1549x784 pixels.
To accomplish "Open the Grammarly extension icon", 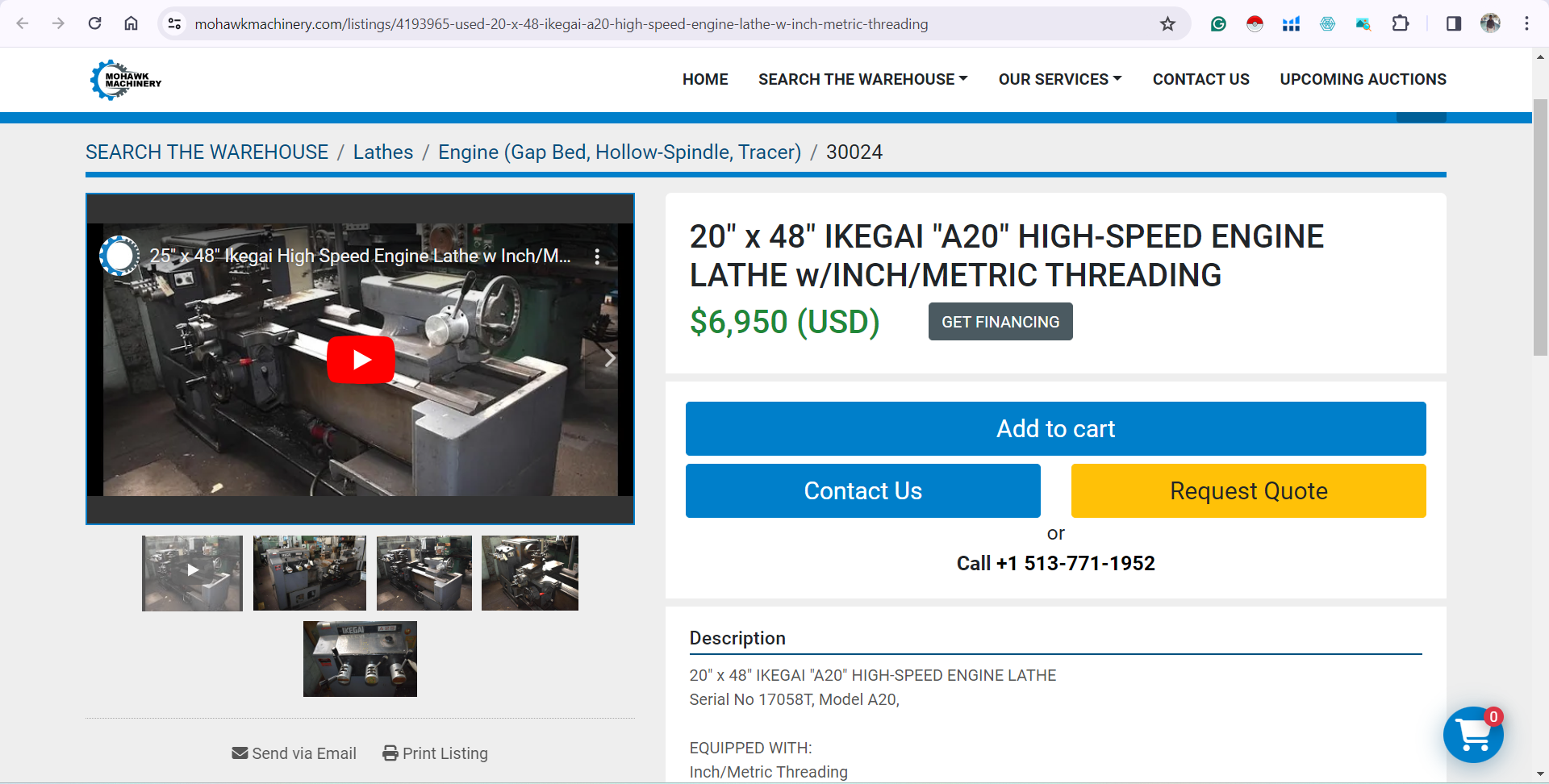I will (x=1218, y=23).
